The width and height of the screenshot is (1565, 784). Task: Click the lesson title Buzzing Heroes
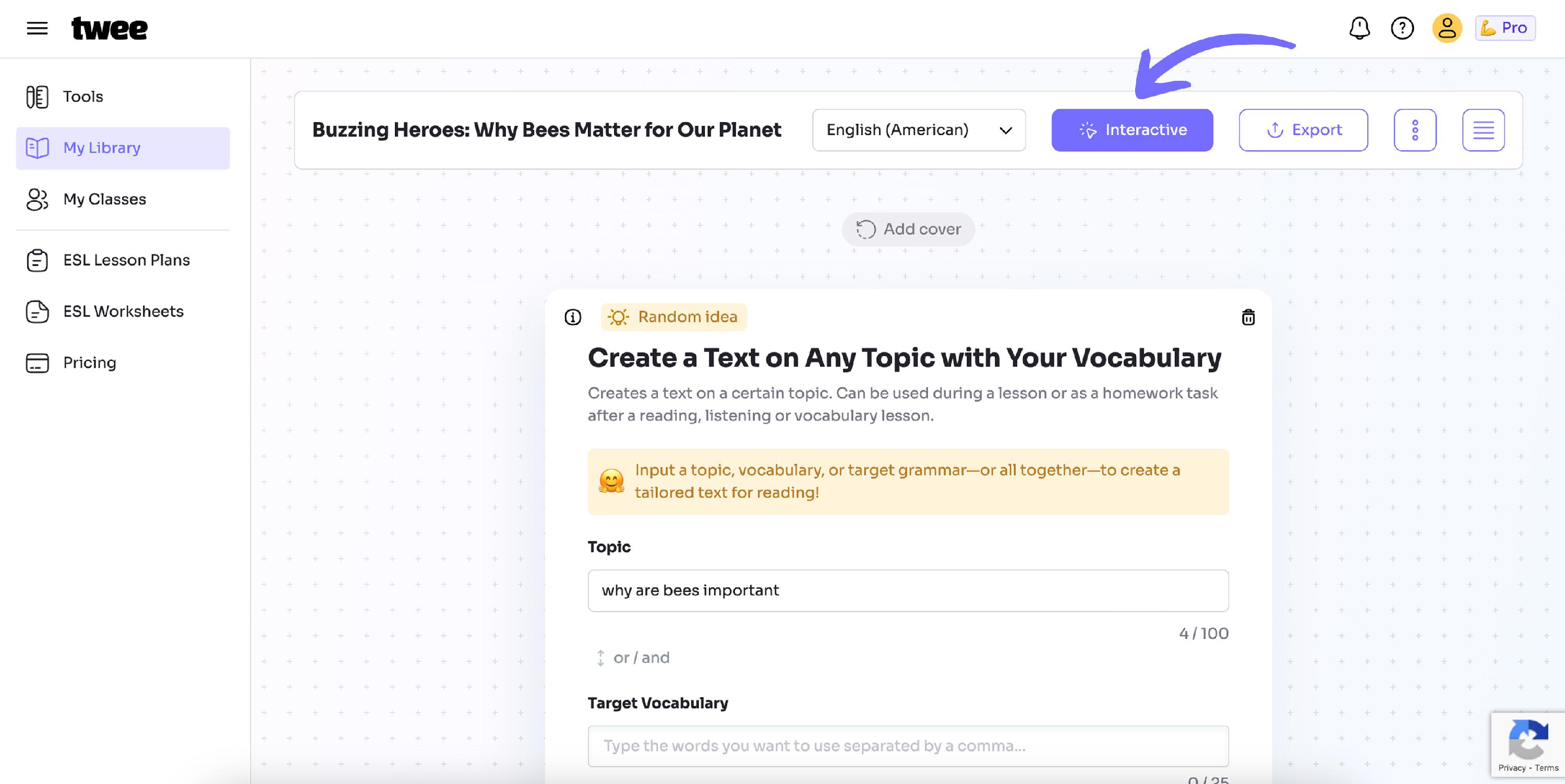tap(546, 130)
